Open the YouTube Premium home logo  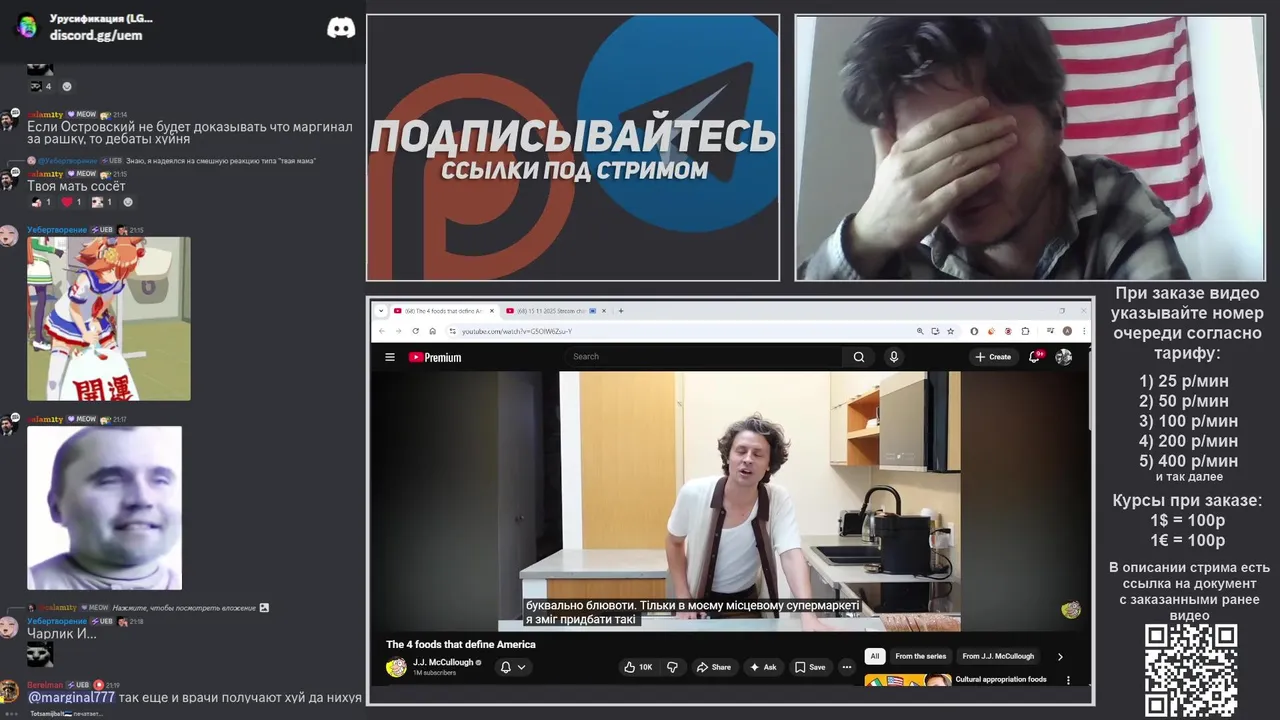point(435,357)
